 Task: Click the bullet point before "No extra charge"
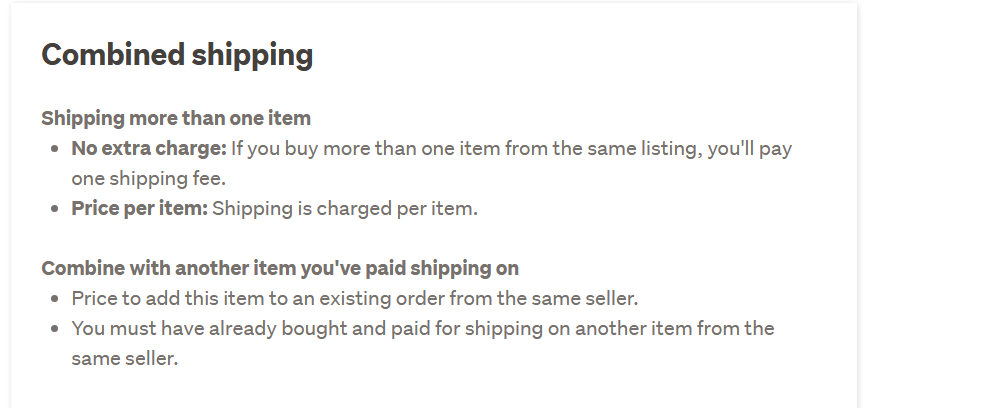click(x=55, y=150)
